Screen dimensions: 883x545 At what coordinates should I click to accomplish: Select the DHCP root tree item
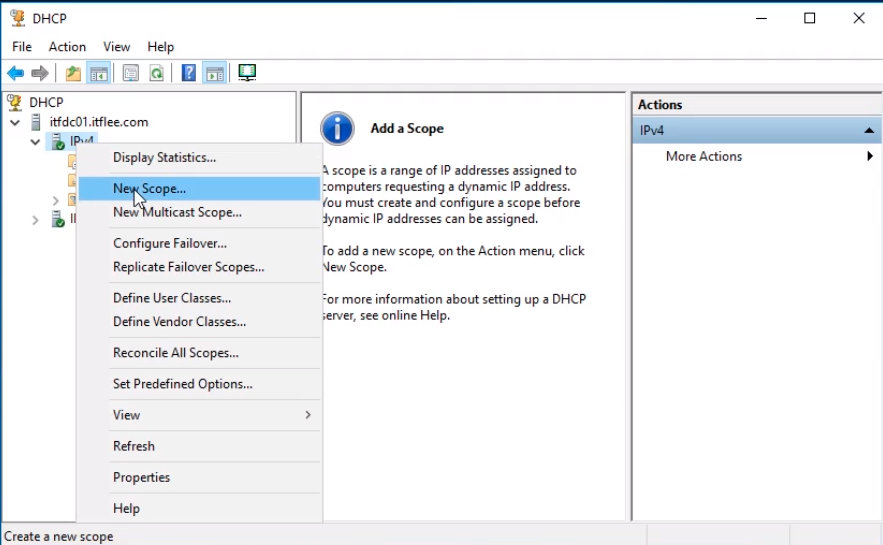[x=45, y=102]
